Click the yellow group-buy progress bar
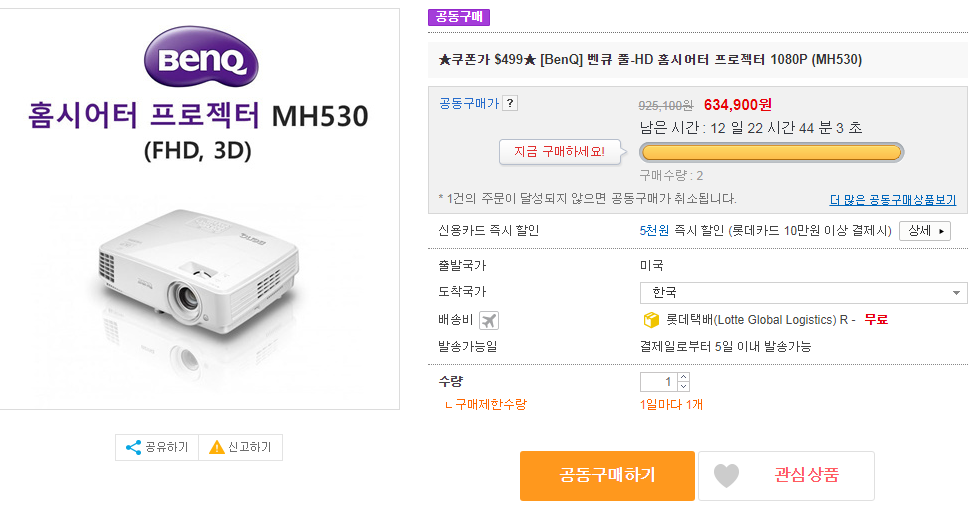This screenshot has height=509, width=978. coord(771,152)
